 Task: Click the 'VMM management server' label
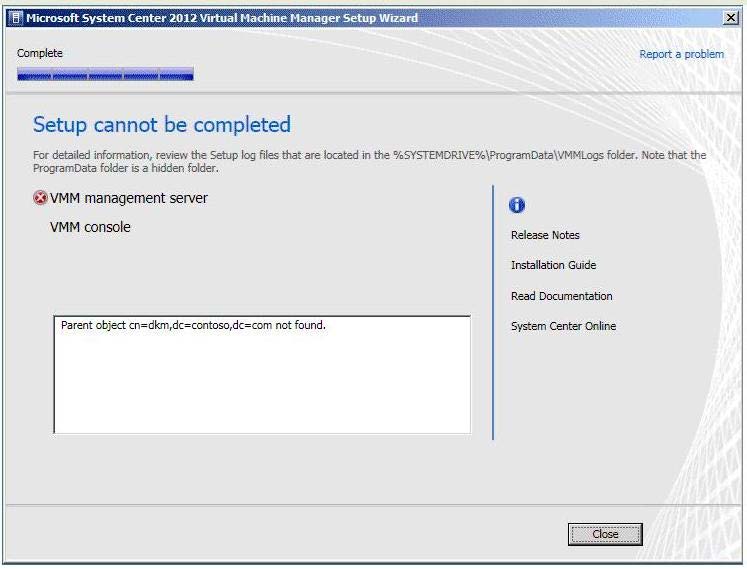coord(129,198)
